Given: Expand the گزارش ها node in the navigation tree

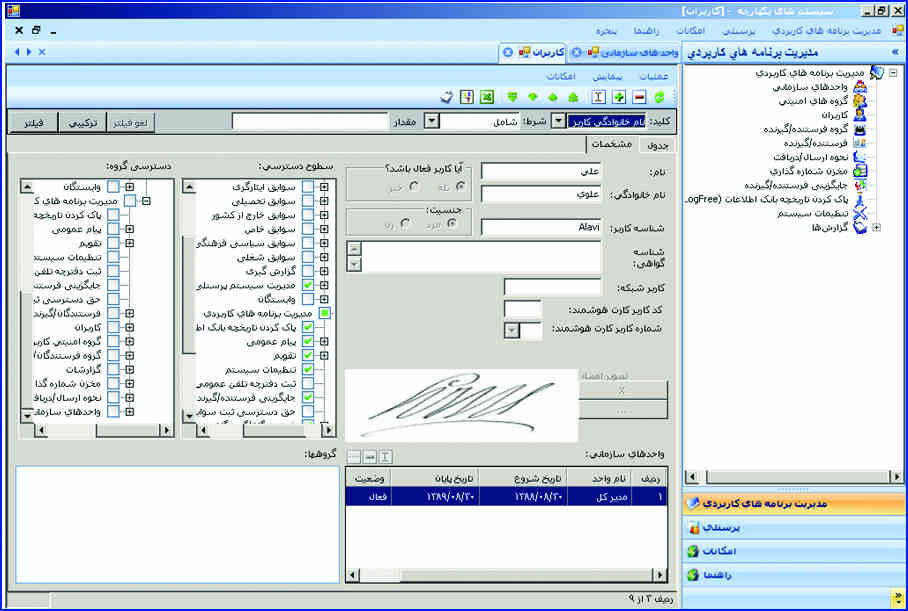Looking at the screenshot, I should (x=876, y=228).
